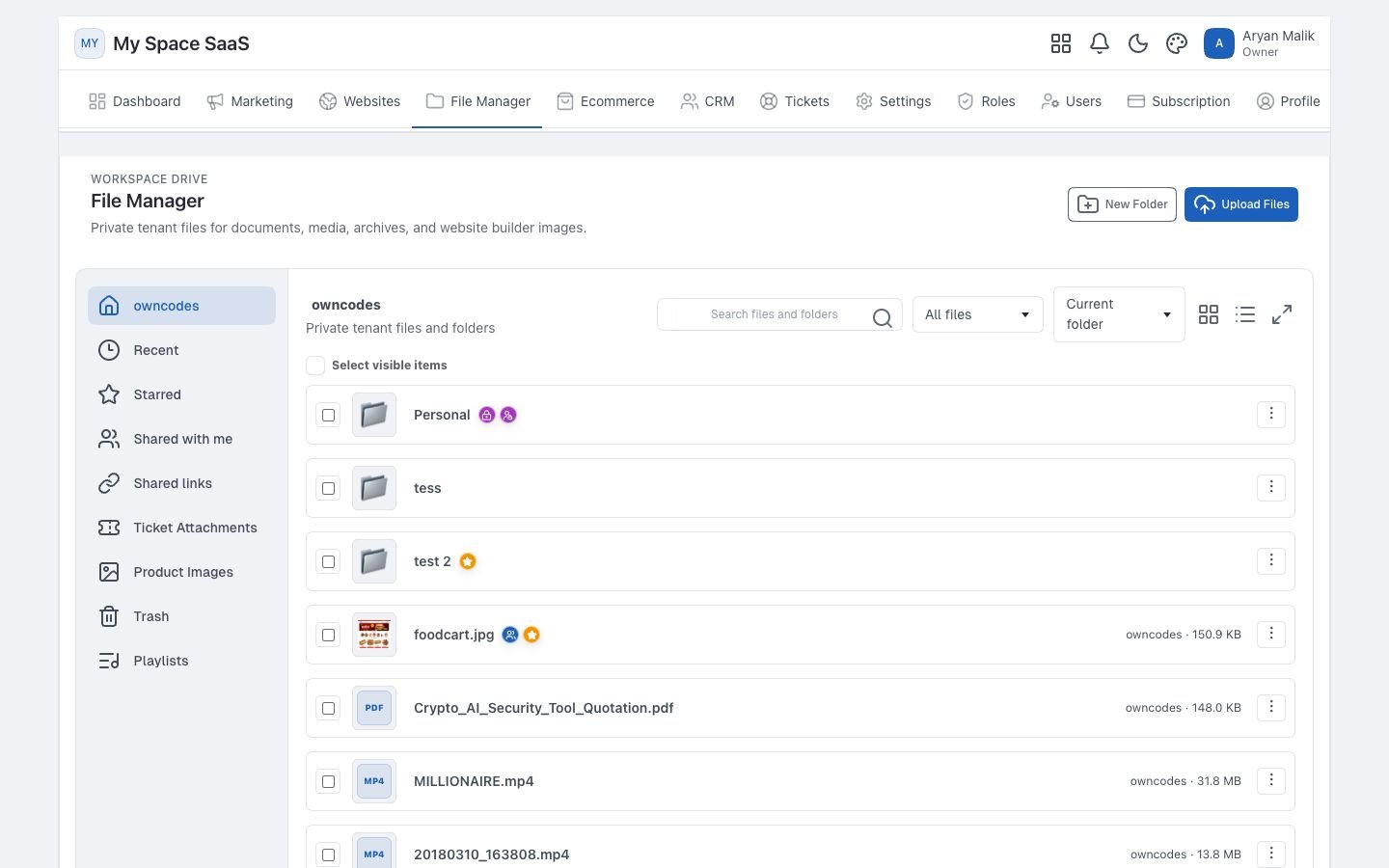The width and height of the screenshot is (1389, 868).
Task: Click the star badge on test 2
Action: coord(468,561)
